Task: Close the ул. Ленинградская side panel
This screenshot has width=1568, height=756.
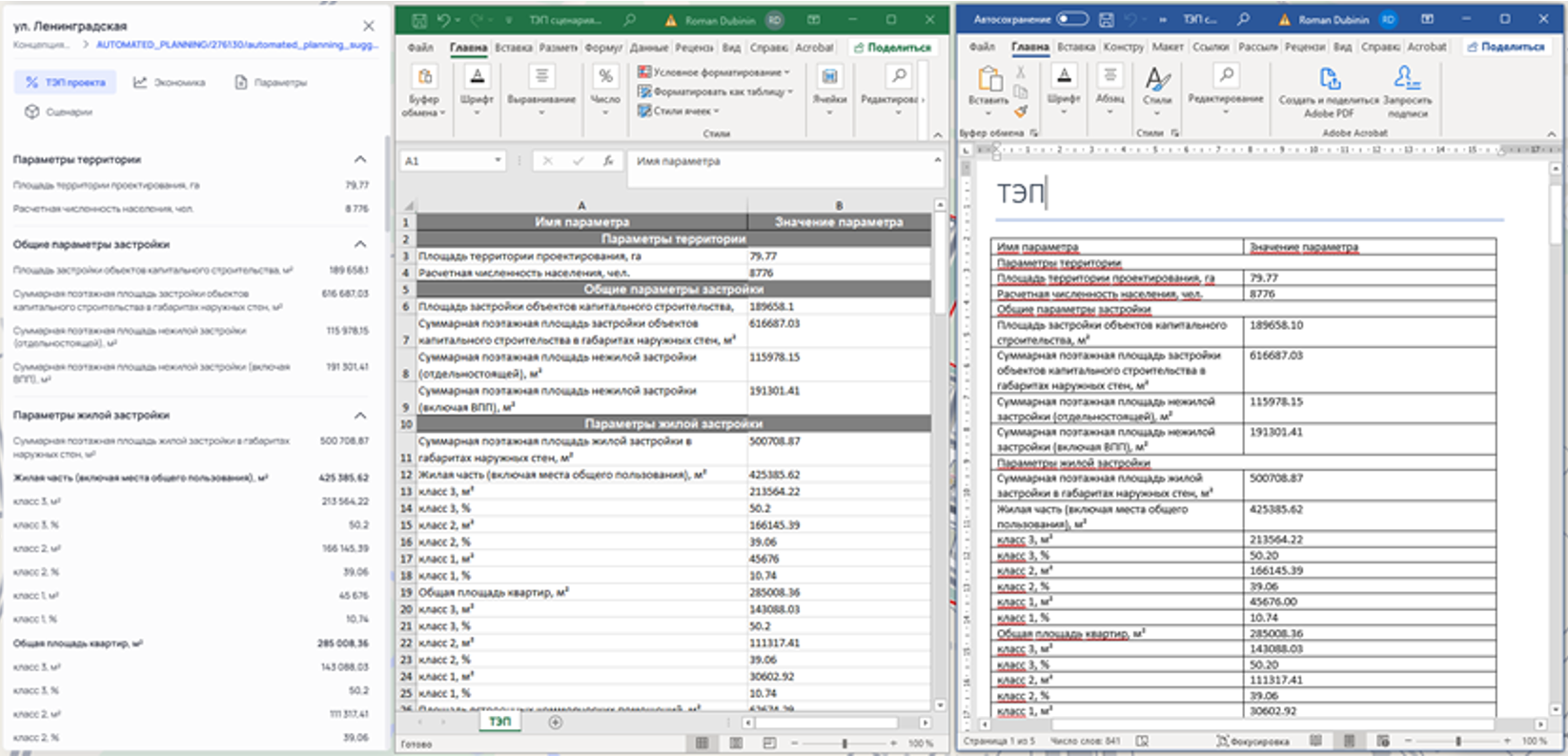Action: coord(369,26)
